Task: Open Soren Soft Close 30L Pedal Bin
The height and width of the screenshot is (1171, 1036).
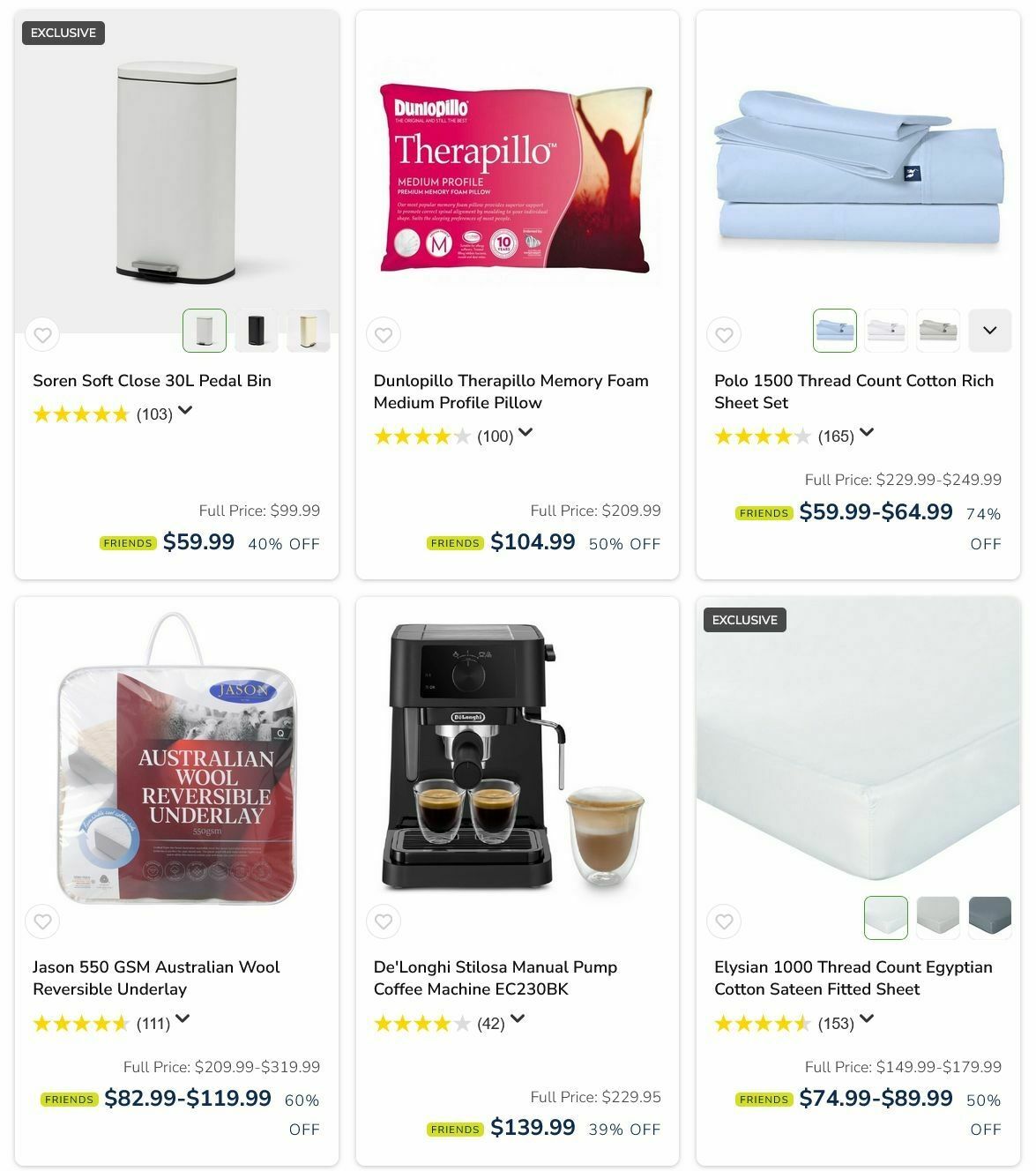Action: (152, 381)
